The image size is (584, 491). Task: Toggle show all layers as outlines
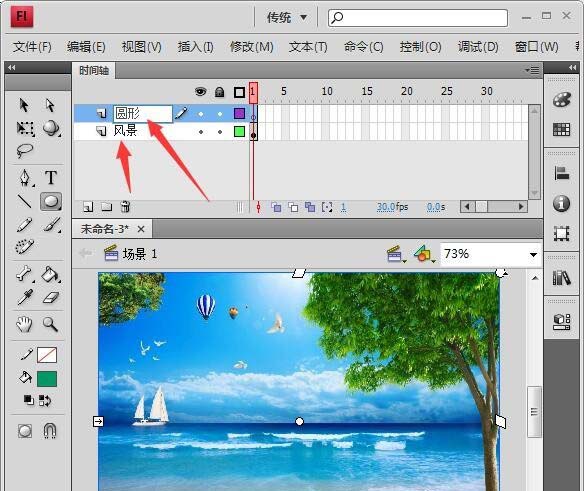pyautogui.click(x=239, y=92)
